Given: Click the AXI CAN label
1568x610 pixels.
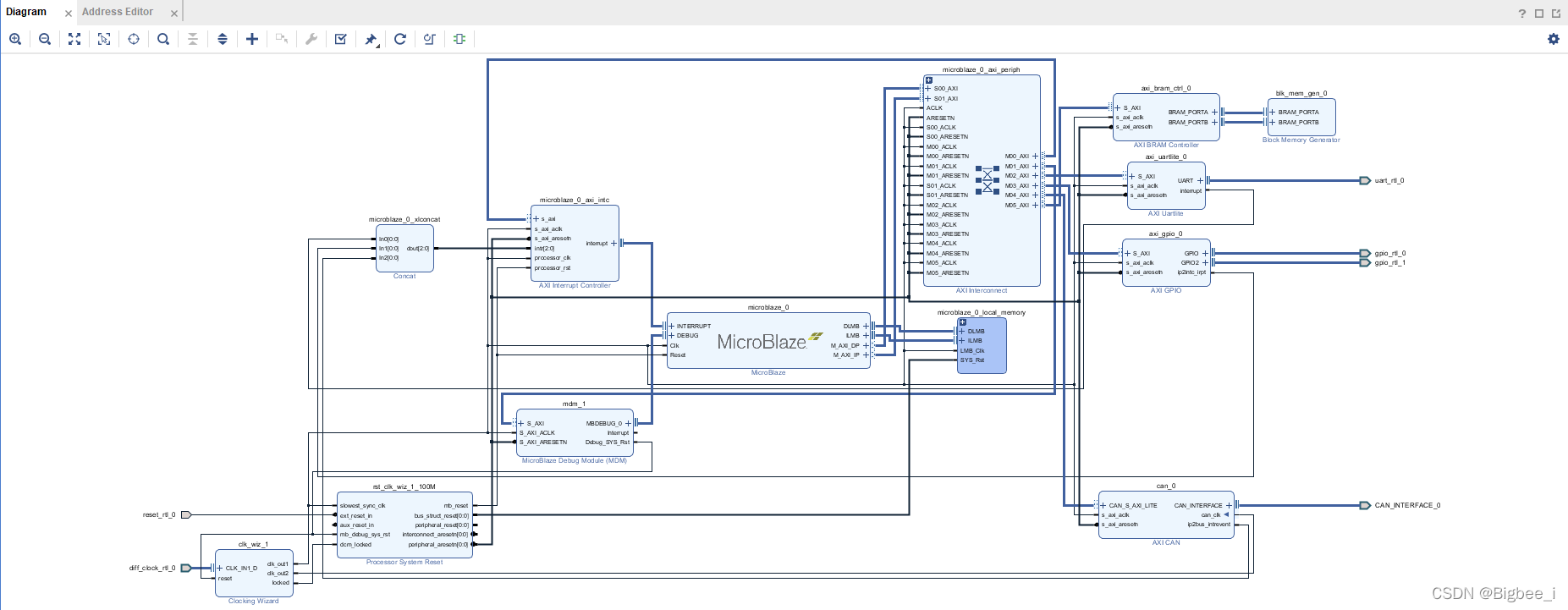Looking at the screenshot, I should click(1166, 543).
